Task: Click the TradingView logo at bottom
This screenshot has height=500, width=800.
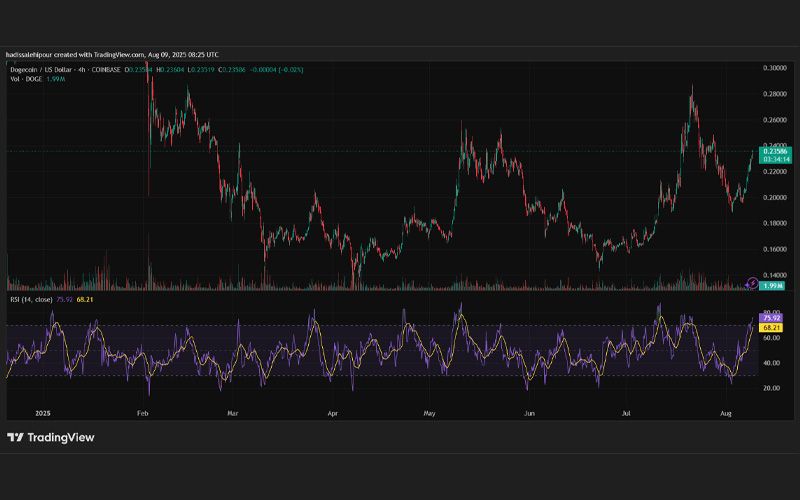Action: tap(51, 437)
